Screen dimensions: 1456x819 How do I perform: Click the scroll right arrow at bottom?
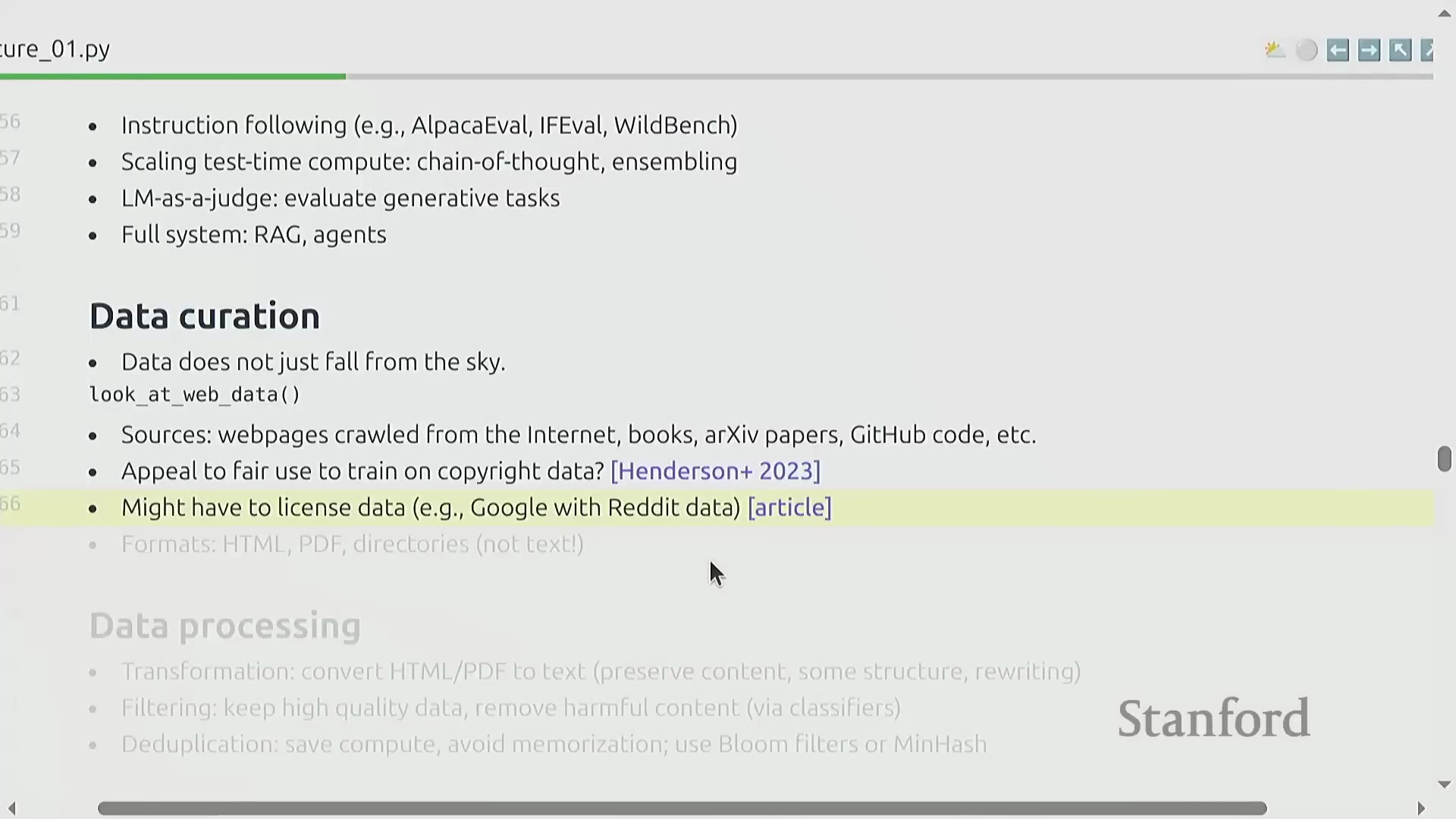(x=1420, y=808)
